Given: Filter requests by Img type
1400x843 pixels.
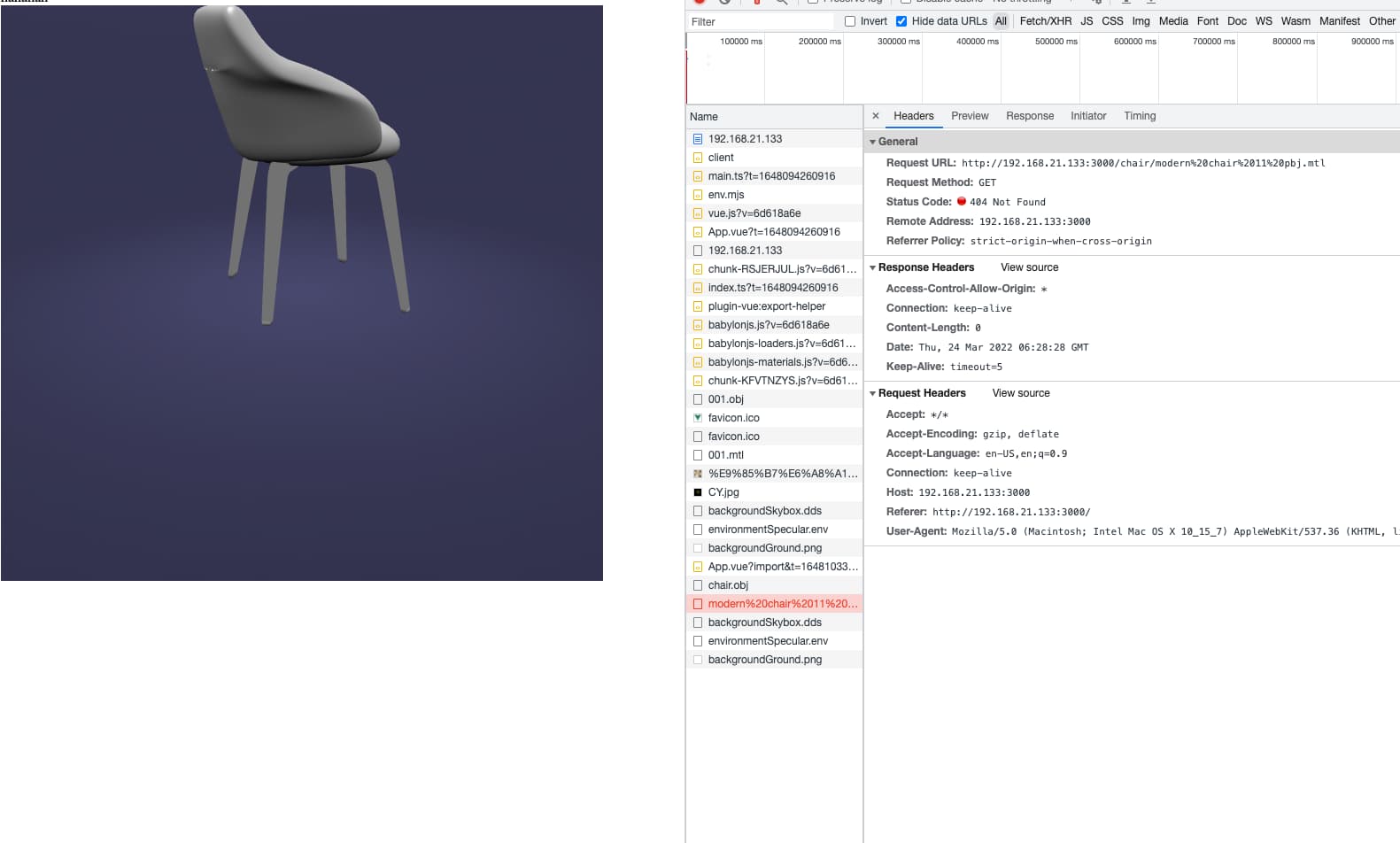Looking at the screenshot, I should pos(1141,21).
